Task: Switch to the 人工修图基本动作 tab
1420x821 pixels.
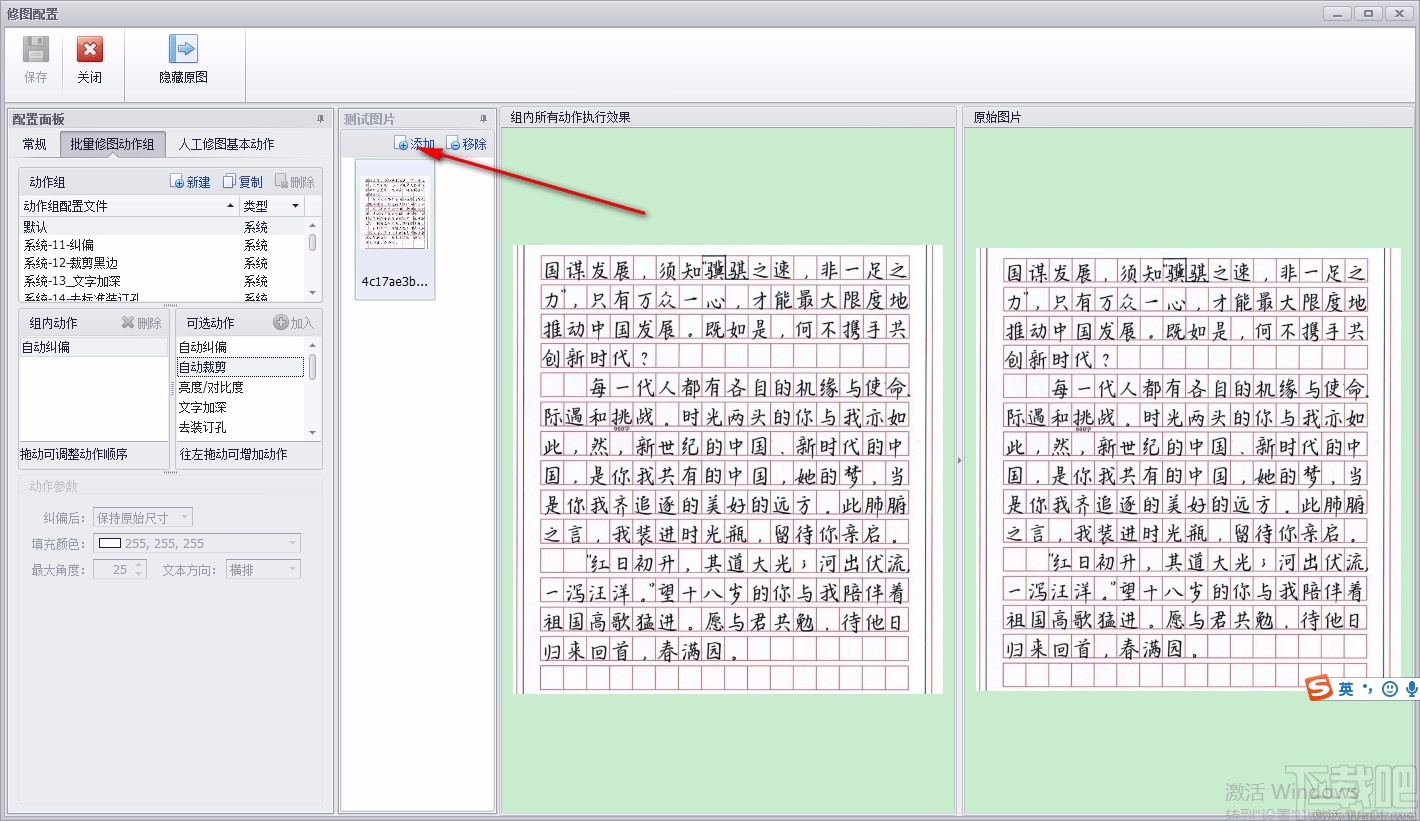Action: 226,144
